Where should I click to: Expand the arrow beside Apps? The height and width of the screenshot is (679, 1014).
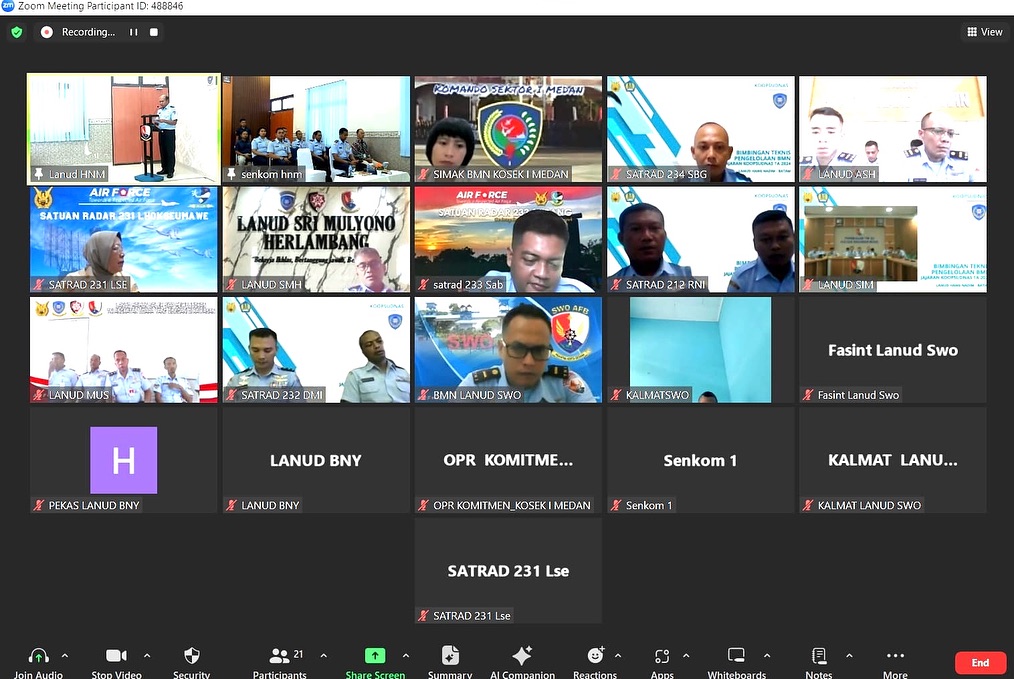686,656
